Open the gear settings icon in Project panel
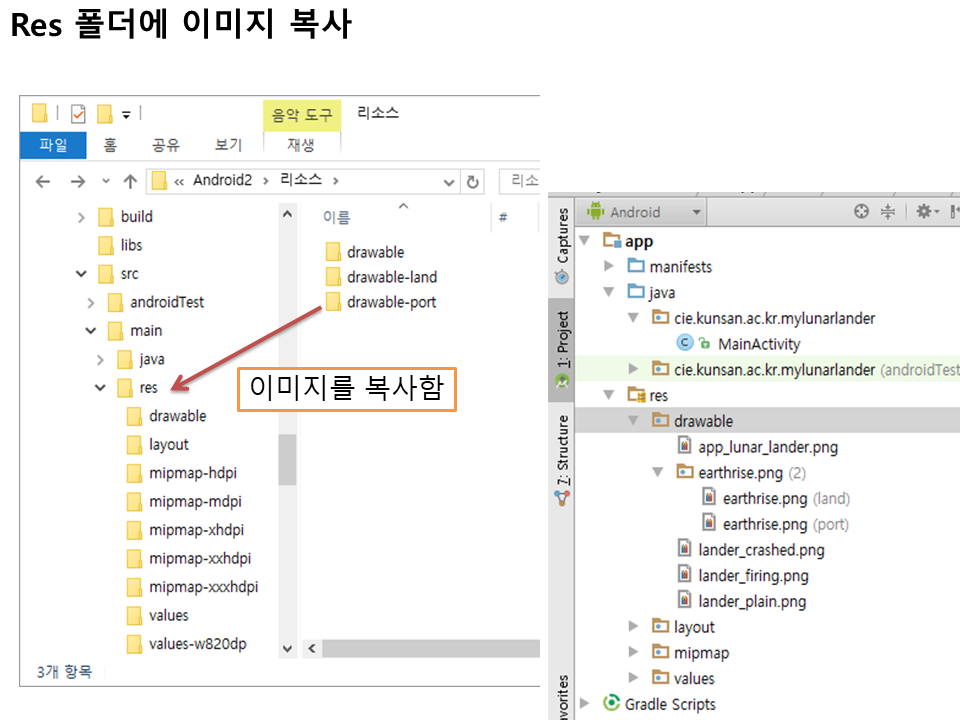The width and height of the screenshot is (960, 720). pos(923,212)
